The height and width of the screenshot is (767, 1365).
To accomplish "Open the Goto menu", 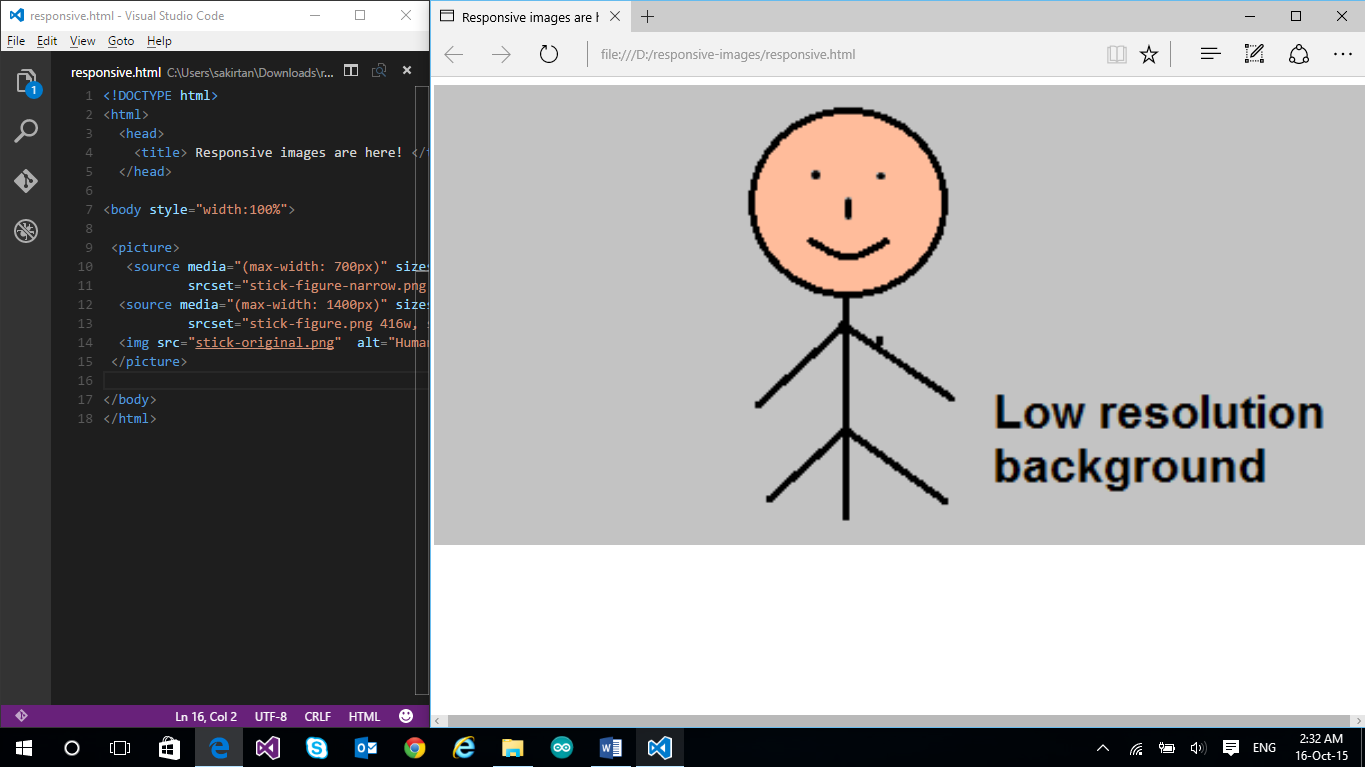I will (121, 41).
